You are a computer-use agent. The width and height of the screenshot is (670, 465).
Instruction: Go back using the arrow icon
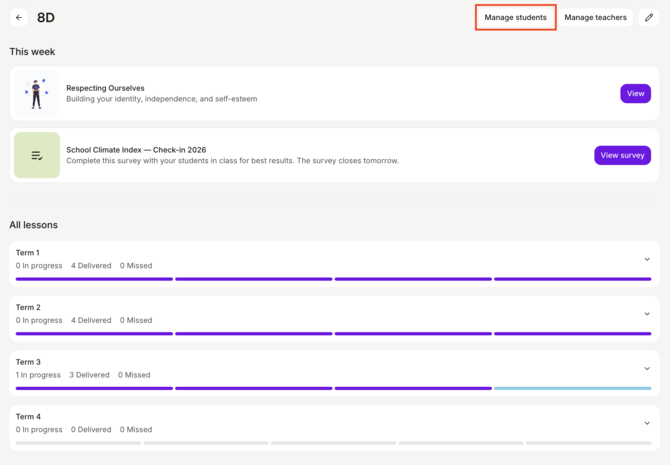point(19,18)
